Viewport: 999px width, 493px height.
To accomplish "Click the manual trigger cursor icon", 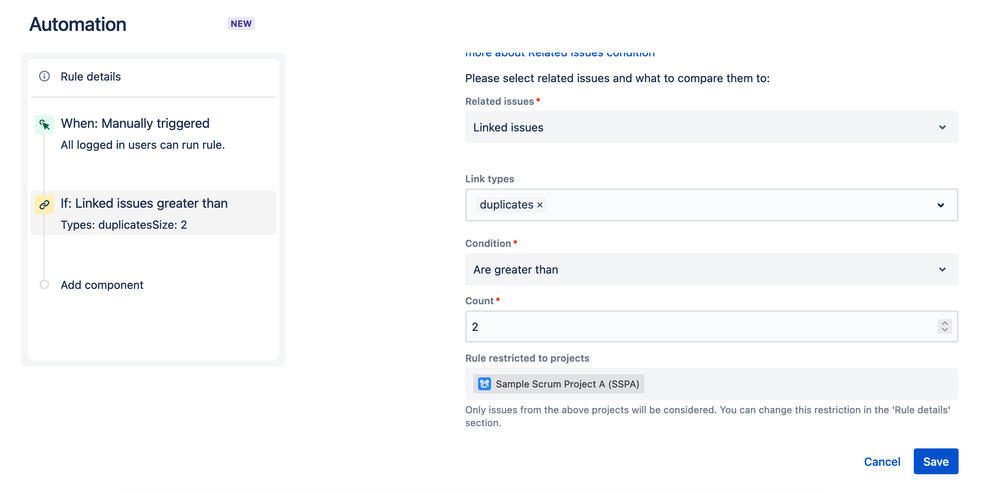I will coord(44,124).
